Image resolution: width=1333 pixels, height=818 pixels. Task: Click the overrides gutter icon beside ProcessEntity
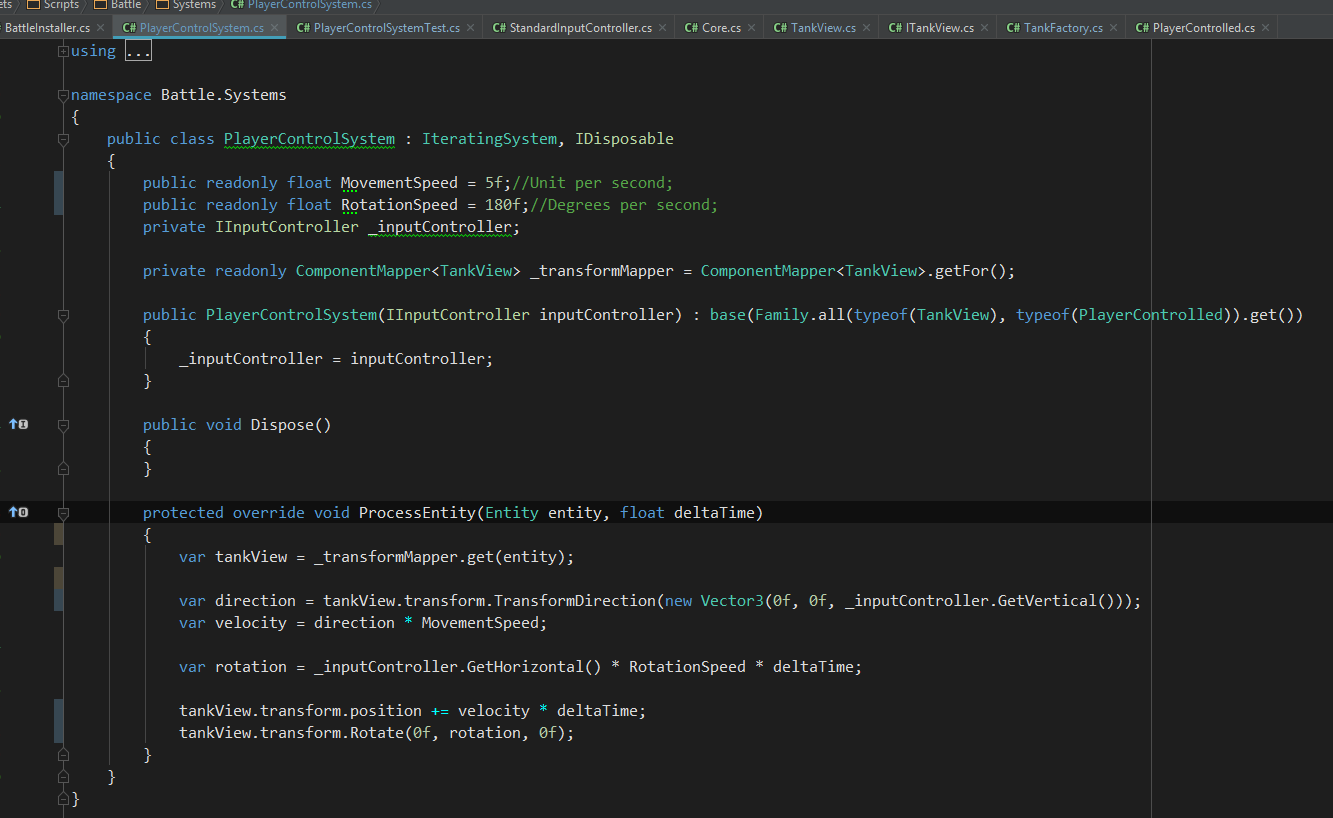click(18, 512)
